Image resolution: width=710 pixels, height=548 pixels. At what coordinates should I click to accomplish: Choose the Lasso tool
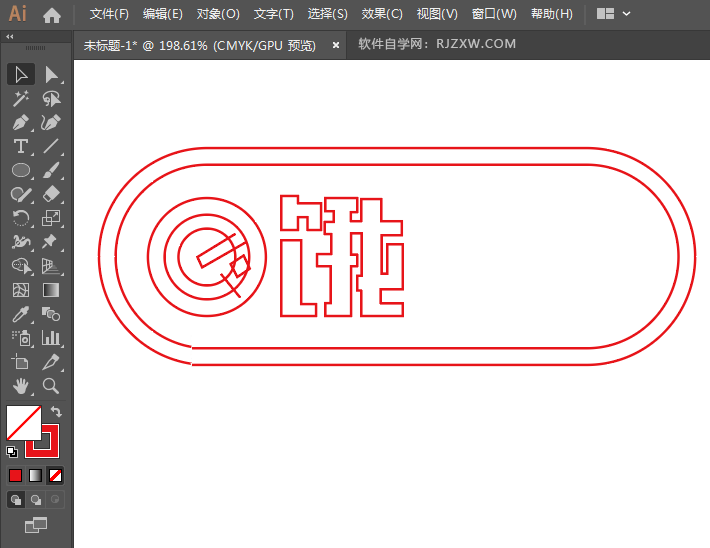(x=51, y=99)
